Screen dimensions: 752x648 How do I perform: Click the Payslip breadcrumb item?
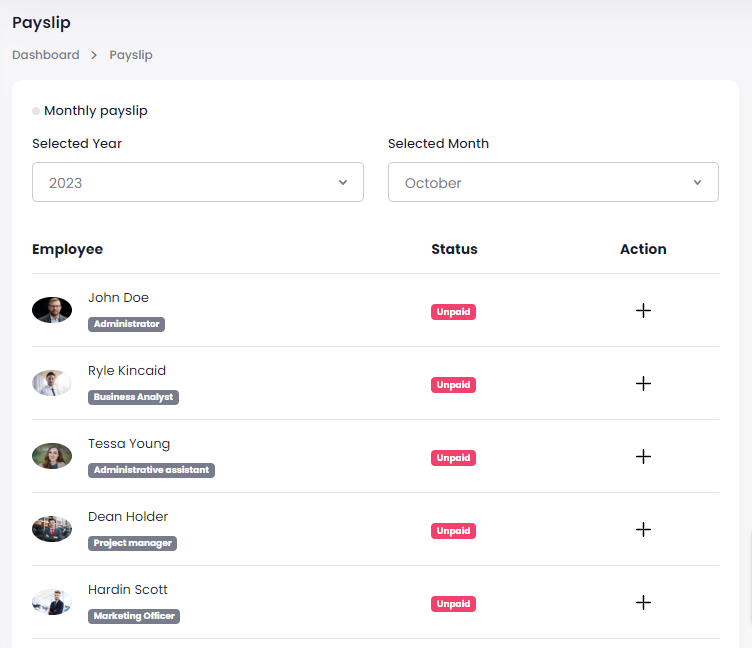coord(131,55)
